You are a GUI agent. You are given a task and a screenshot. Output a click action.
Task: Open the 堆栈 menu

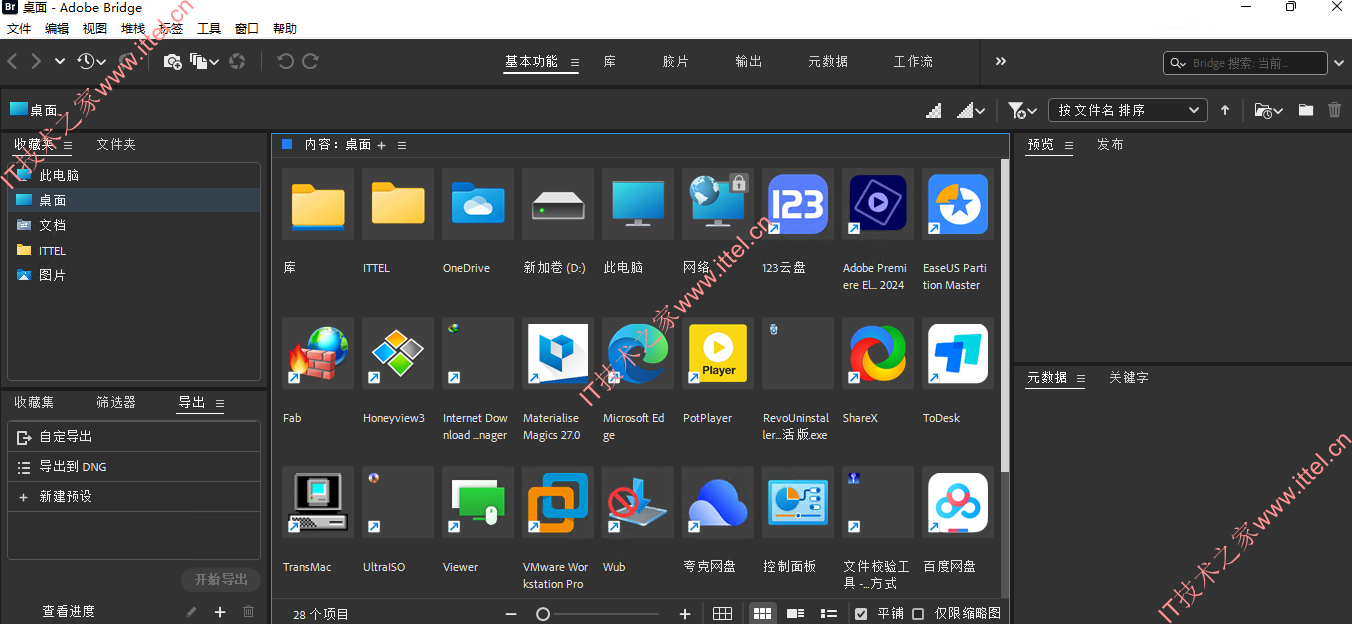tap(133, 29)
